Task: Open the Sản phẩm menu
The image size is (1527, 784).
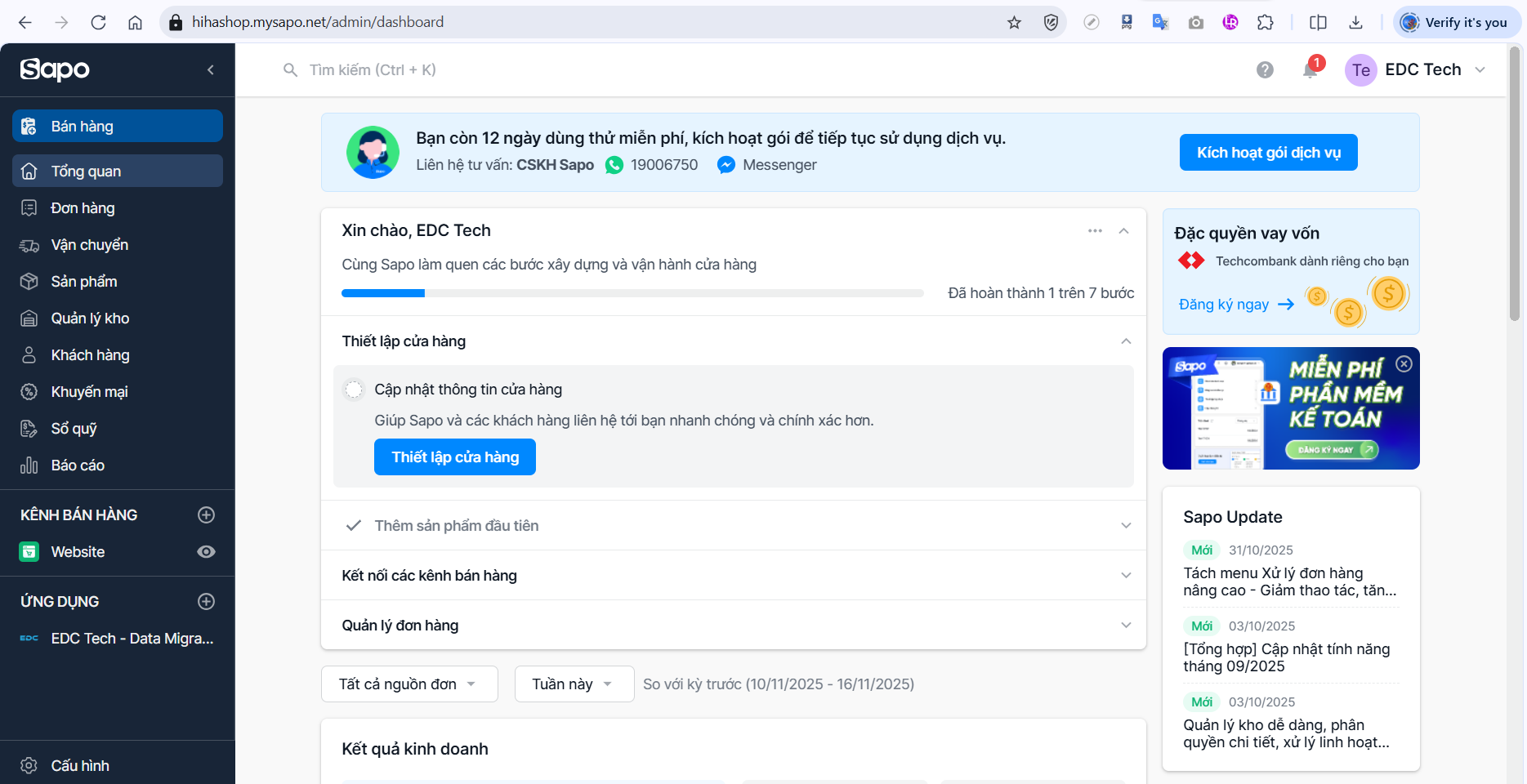Action: click(x=118, y=282)
